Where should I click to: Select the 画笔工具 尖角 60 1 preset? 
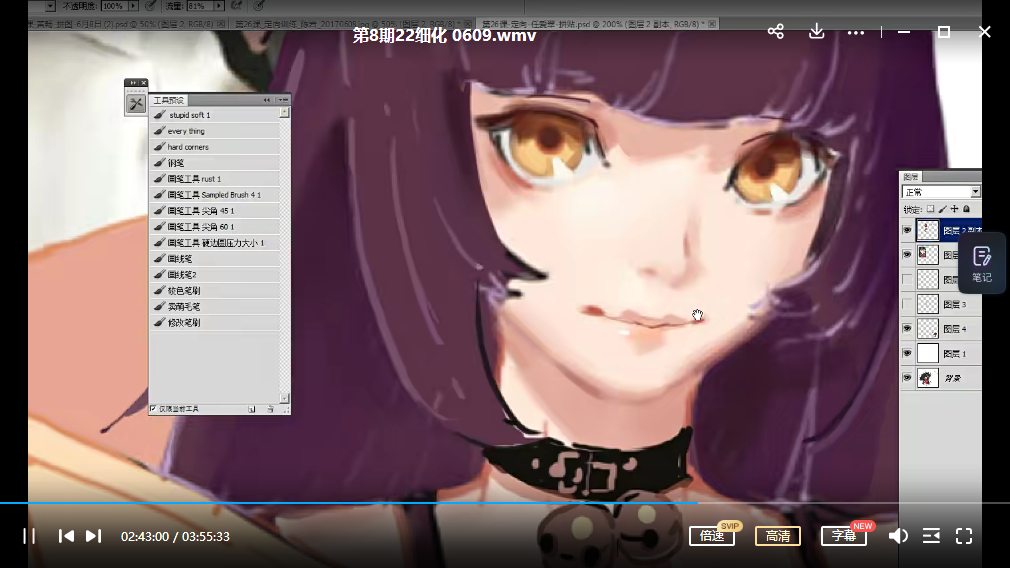tap(215, 227)
